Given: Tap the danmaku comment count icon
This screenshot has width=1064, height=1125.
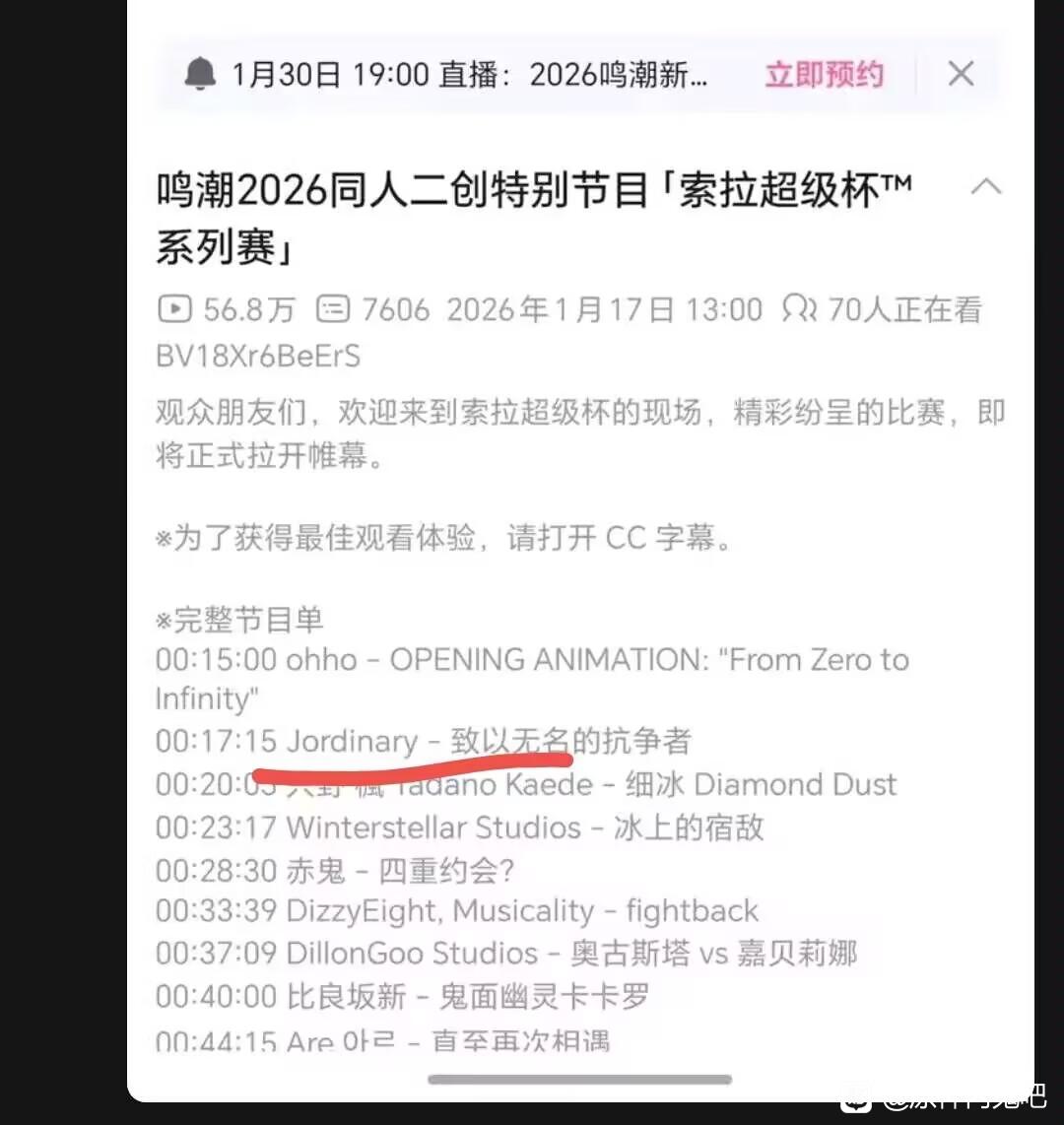Looking at the screenshot, I should pyautogui.click(x=333, y=310).
